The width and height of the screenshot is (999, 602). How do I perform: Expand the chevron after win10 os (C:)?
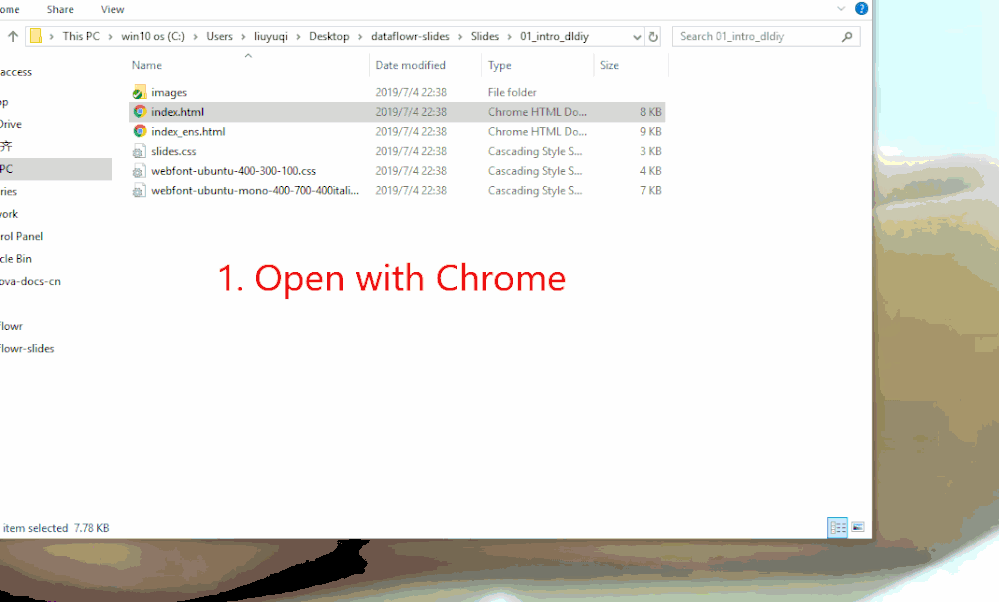pos(196,37)
